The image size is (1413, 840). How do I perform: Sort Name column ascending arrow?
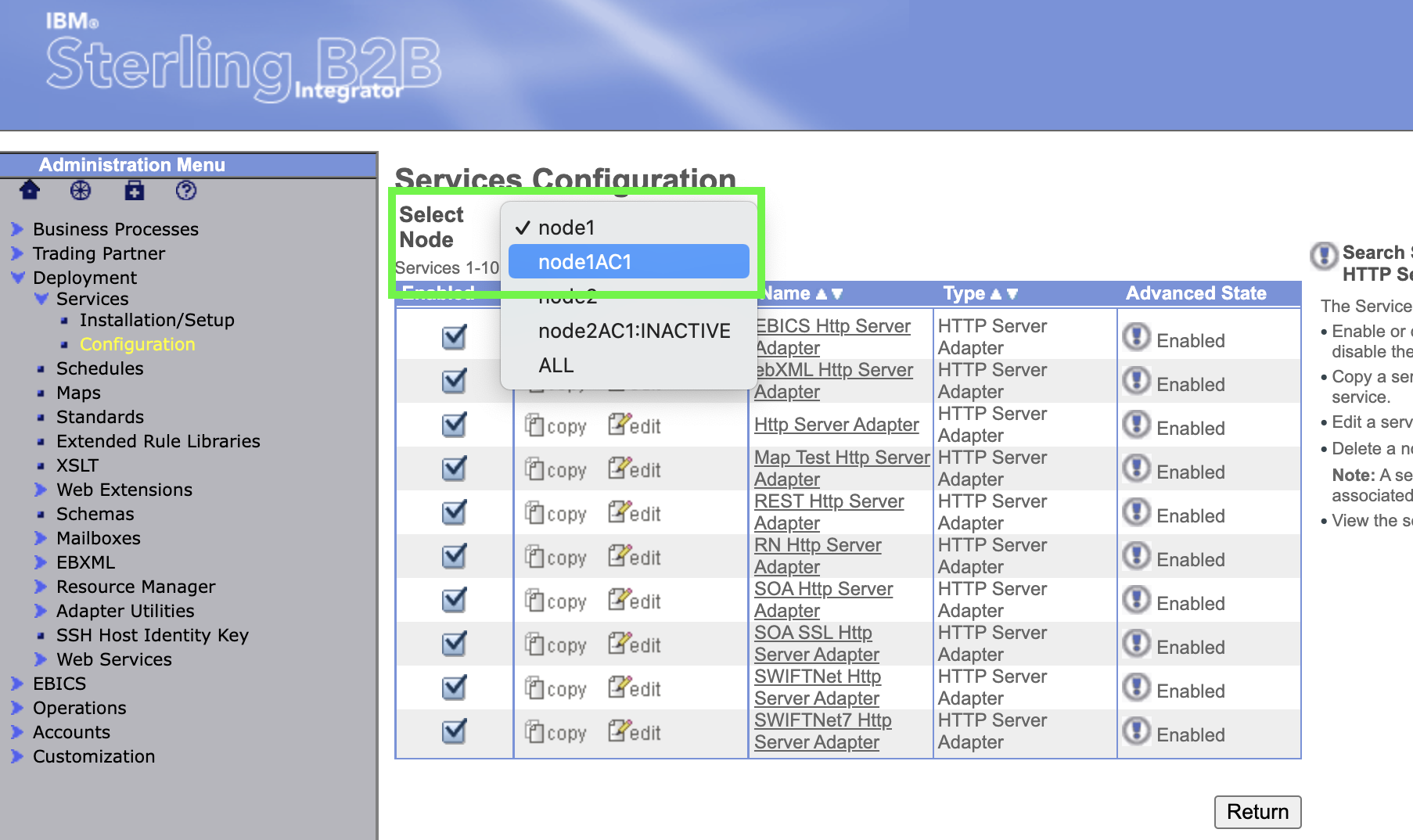[x=821, y=294]
